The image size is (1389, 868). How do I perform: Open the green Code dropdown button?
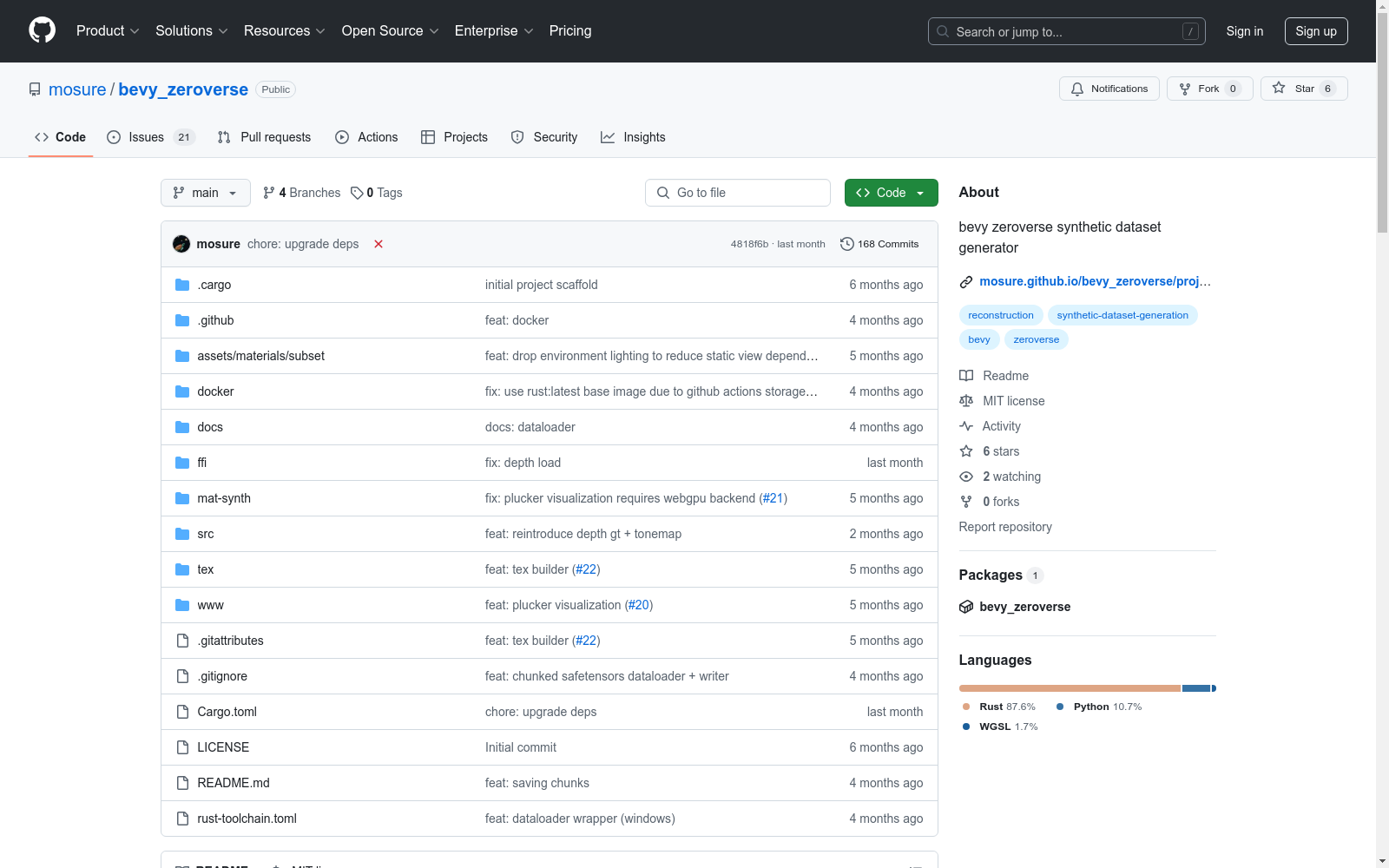(x=892, y=193)
